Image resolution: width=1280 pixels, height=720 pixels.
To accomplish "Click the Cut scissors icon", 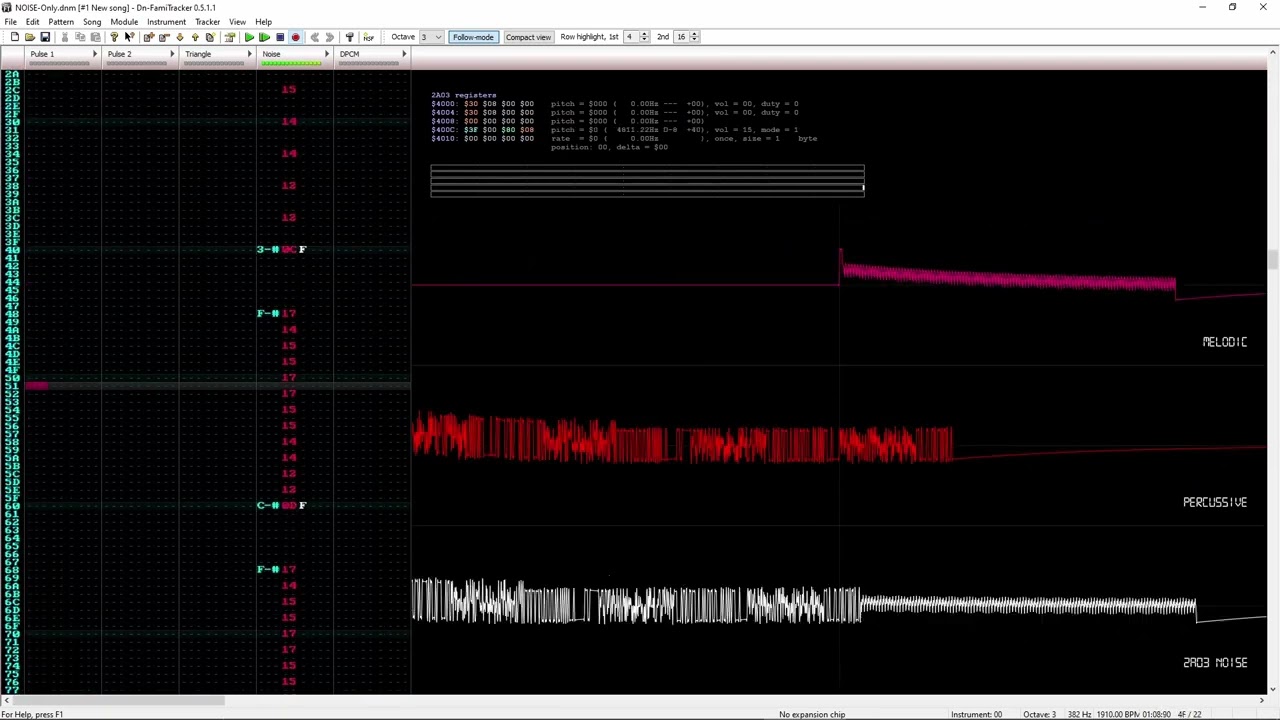I will (65, 37).
